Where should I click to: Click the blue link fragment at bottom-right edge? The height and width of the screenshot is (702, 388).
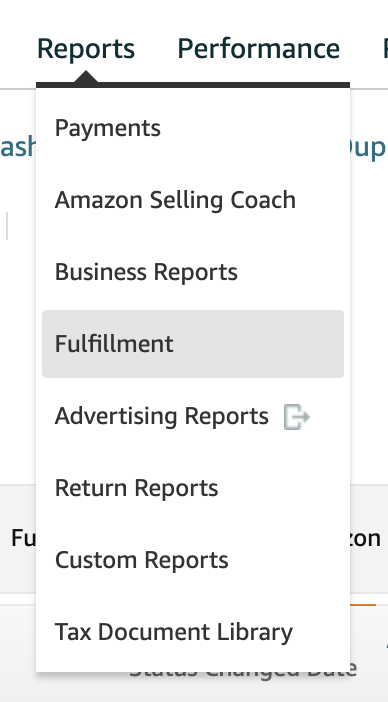[386, 644]
